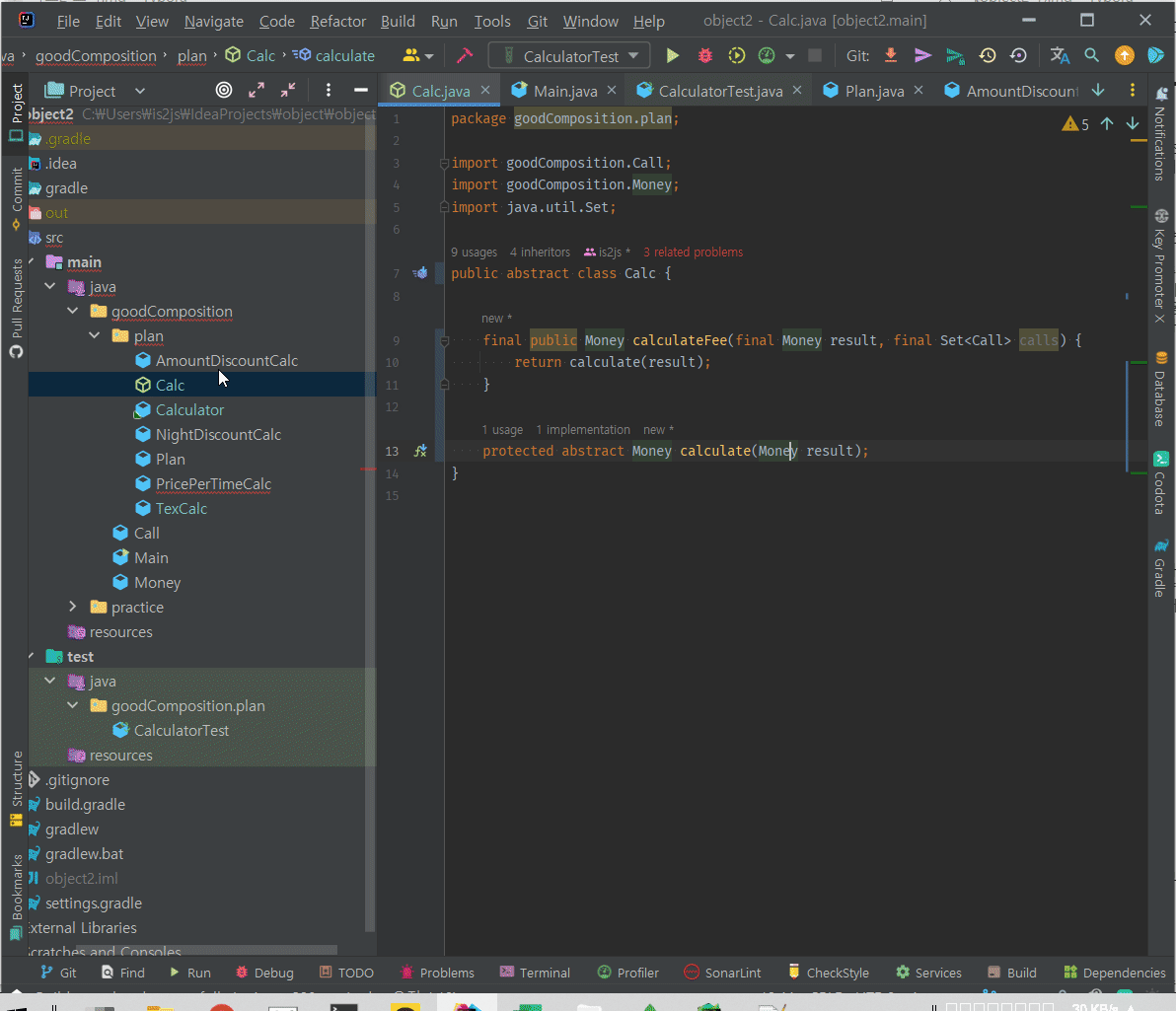Open the Refactor menu
Screen dimensions: 1176x1011
[x=337, y=21]
